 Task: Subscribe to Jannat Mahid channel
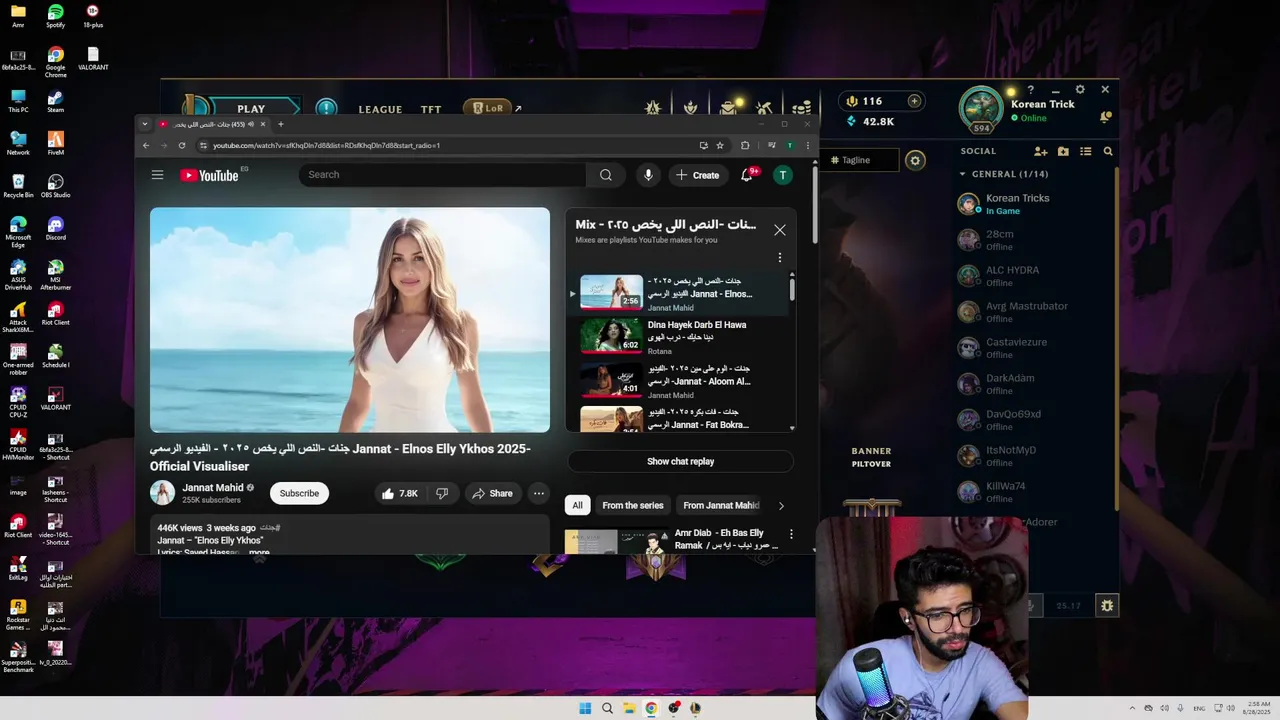pos(299,493)
